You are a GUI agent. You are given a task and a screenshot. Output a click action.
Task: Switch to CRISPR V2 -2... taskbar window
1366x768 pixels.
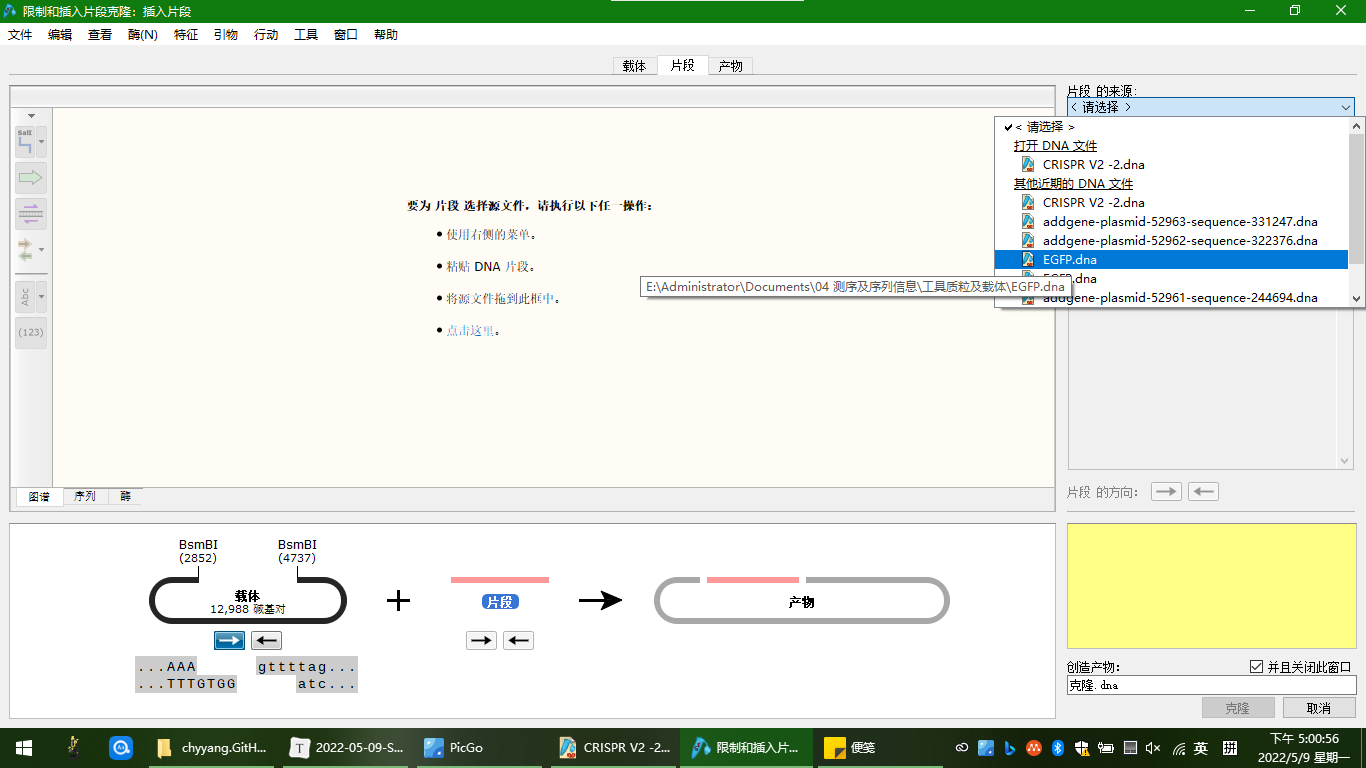(x=614, y=748)
